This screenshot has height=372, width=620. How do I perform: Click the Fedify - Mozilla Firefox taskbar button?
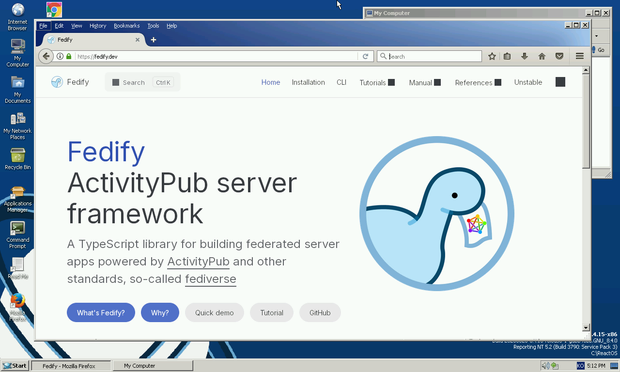[71, 366]
